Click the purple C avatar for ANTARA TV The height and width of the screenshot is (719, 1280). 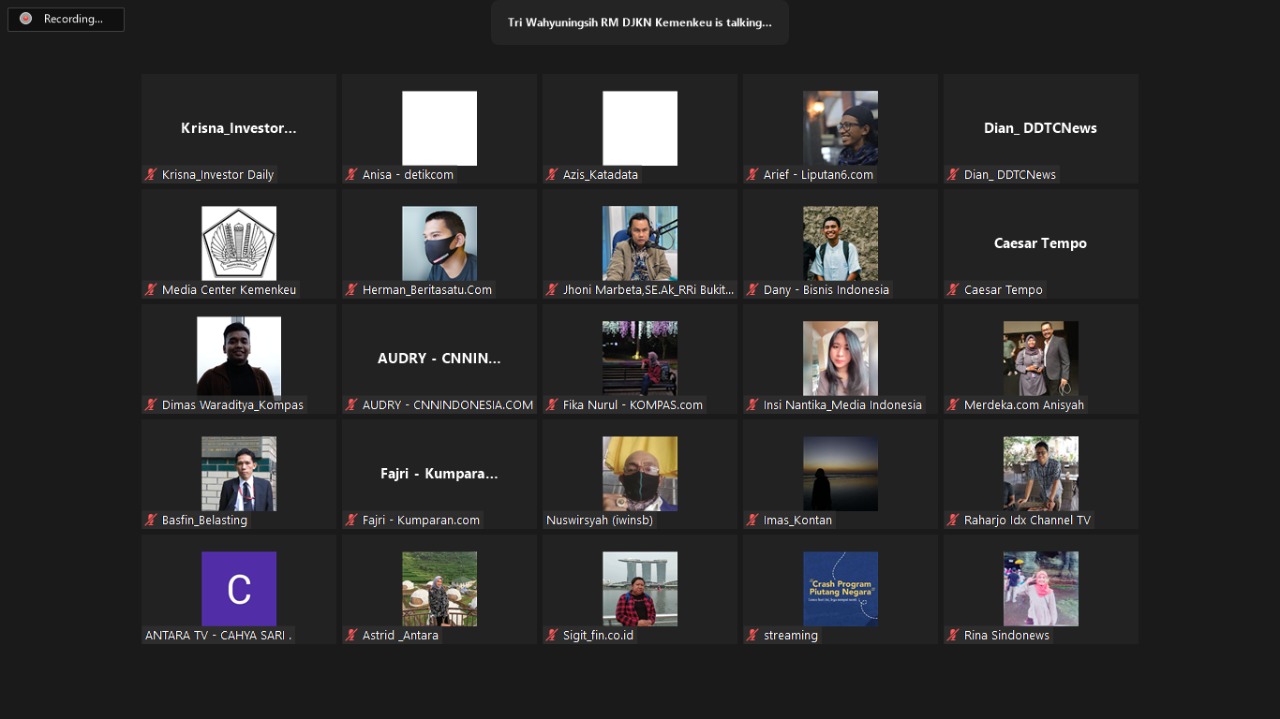pyautogui.click(x=239, y=588)
